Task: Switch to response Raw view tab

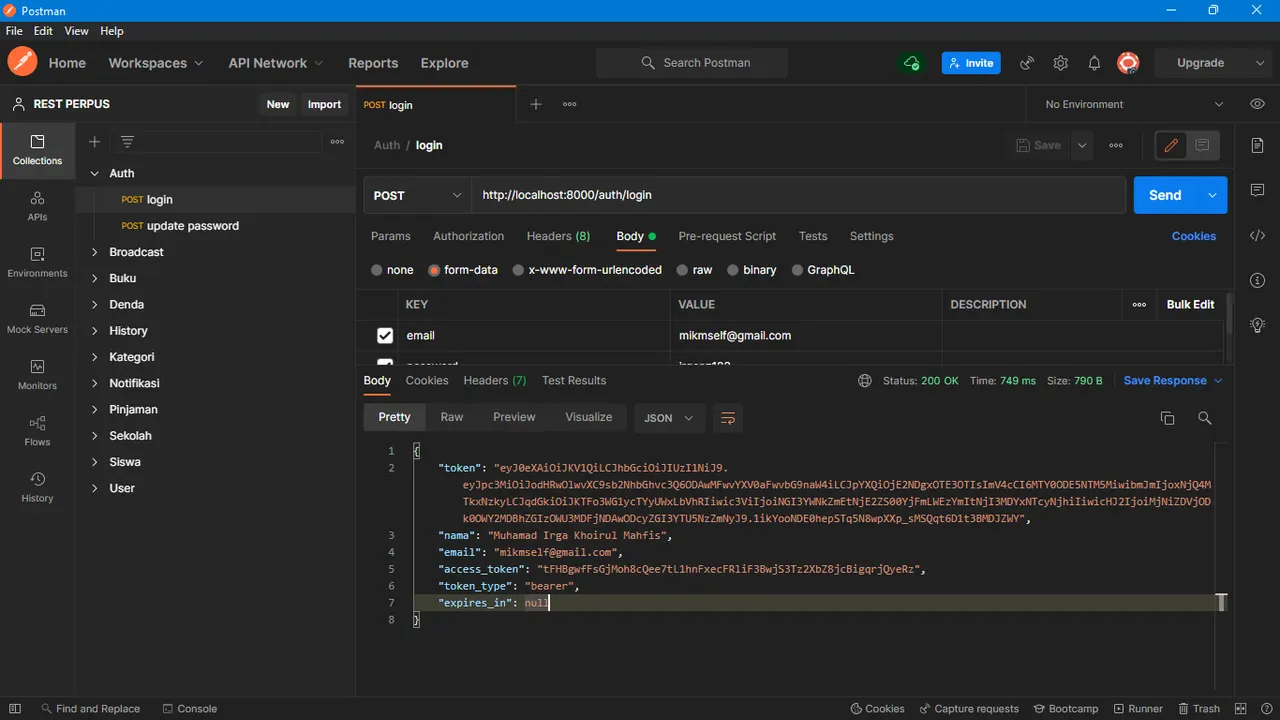Action: click(x=452, y=418)
